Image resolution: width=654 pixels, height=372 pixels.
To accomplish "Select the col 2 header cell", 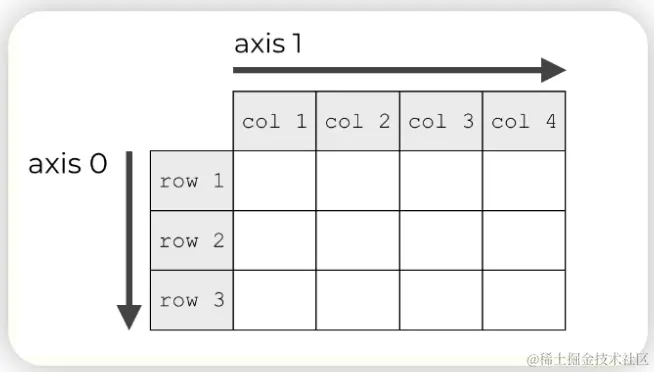I will [358, 121].
